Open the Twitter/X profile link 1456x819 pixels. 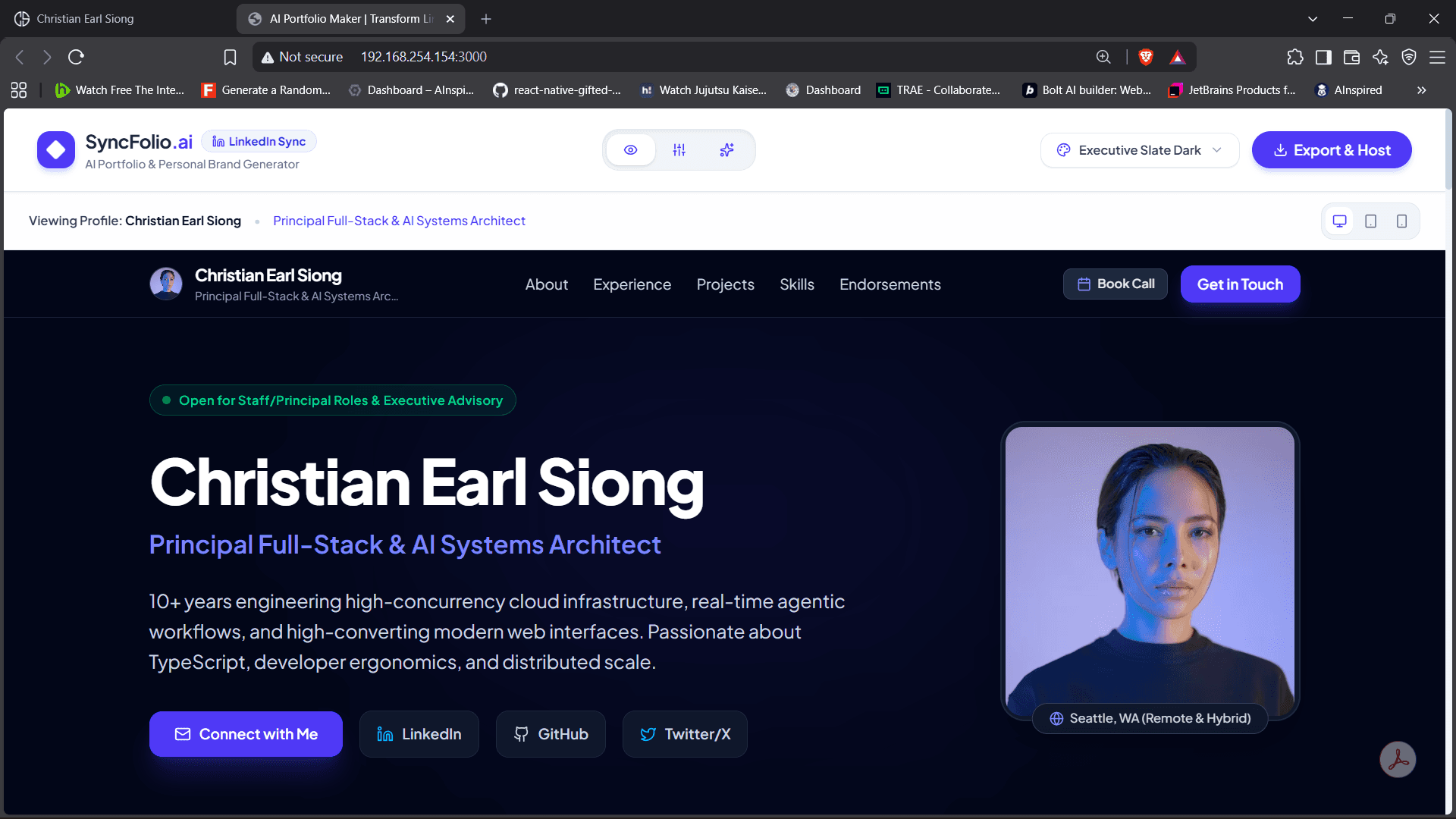click(x=686, y=734)
